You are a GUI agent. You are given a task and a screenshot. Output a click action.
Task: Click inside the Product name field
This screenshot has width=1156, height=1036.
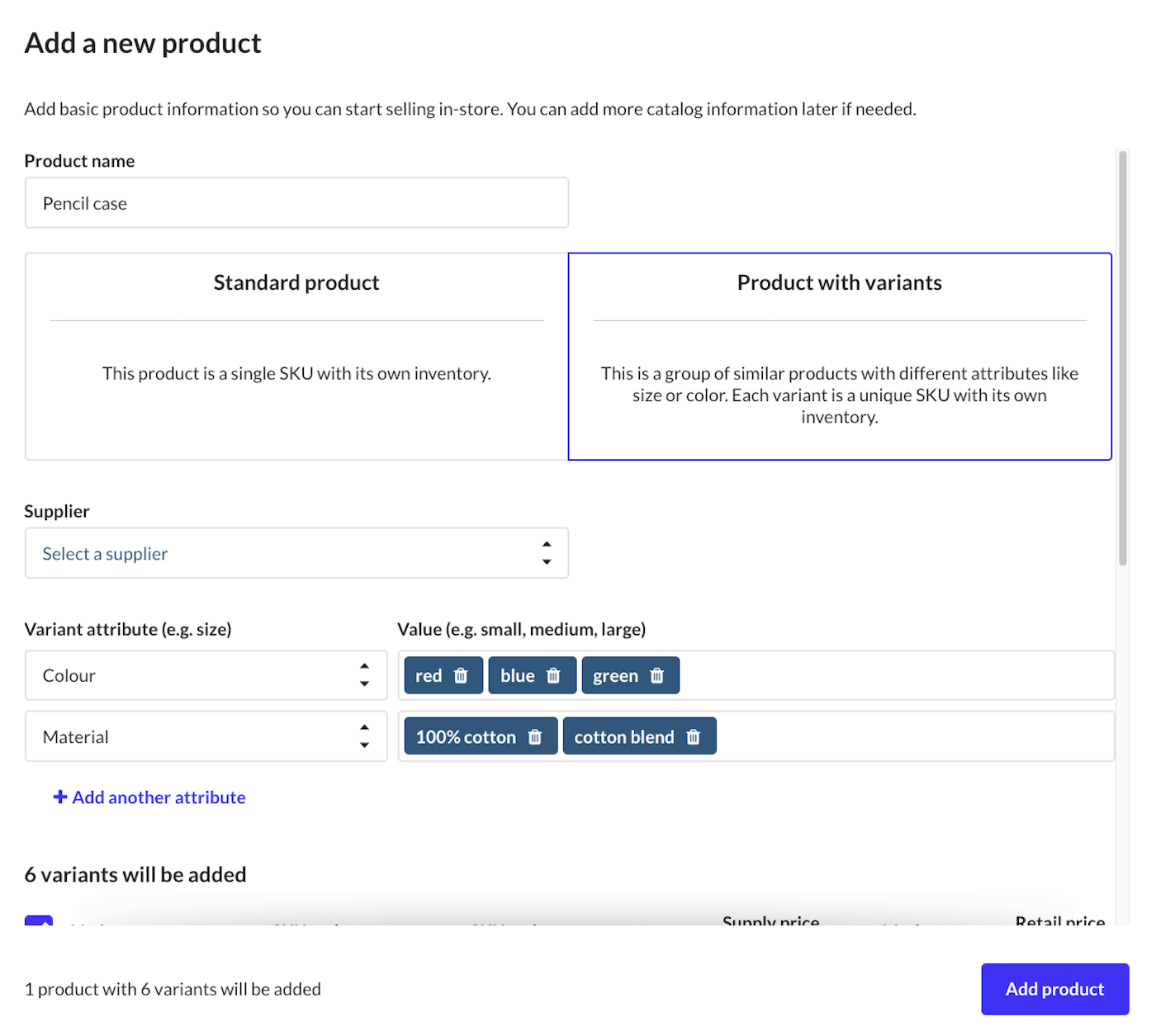click(x=296, y=202)
